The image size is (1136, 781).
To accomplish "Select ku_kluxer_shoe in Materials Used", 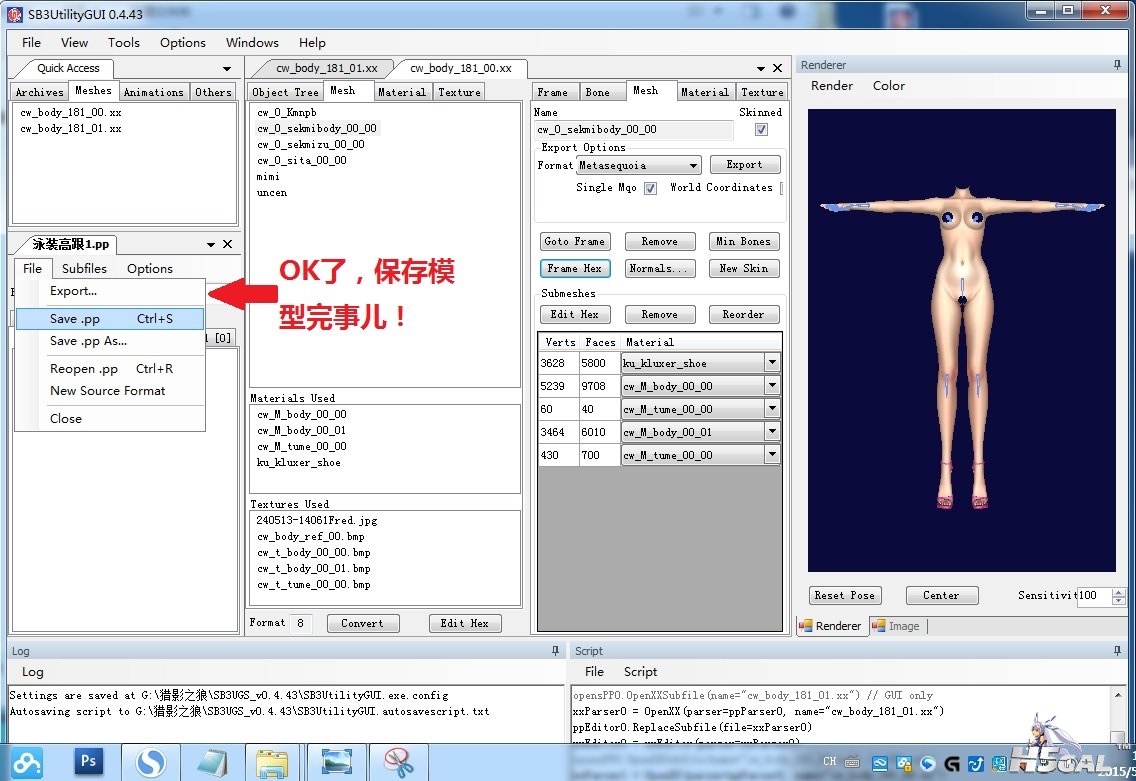I will point(299,462).
